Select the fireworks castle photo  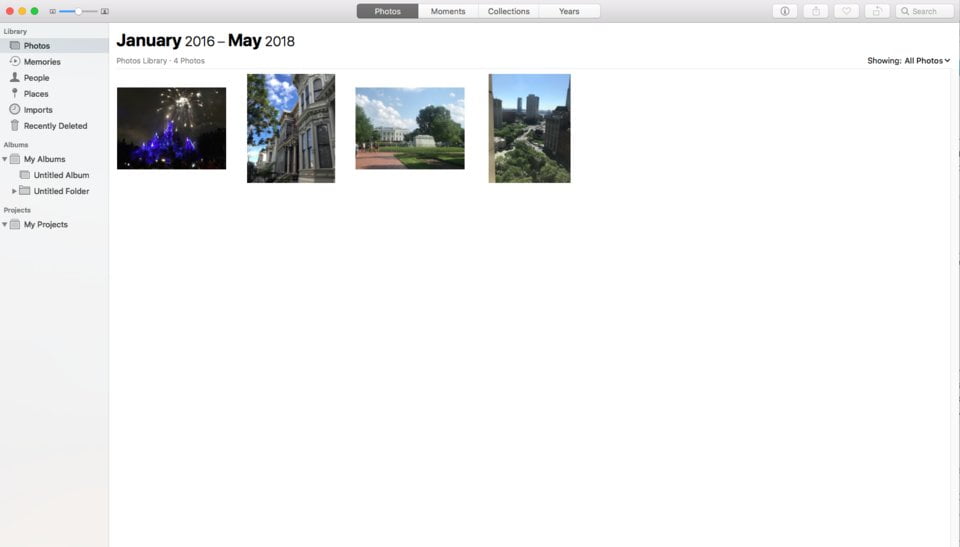171,128
